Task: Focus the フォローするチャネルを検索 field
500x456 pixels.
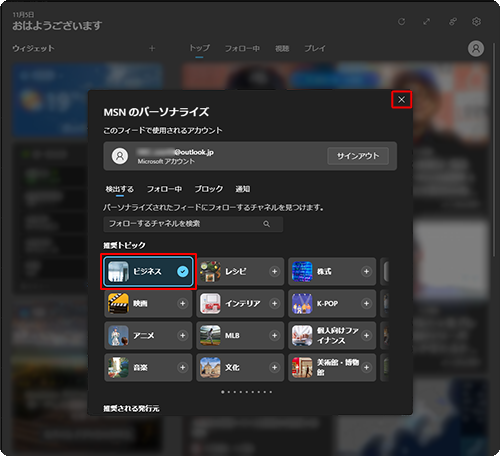Action: point(193,224)
